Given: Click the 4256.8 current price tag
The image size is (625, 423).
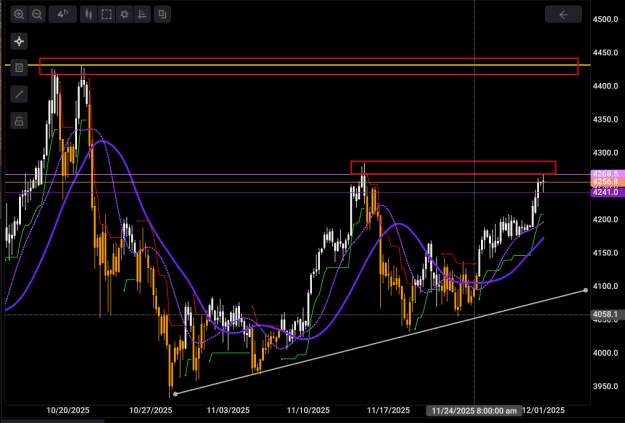Looking at the screenshot, I should tap(605, 182).
